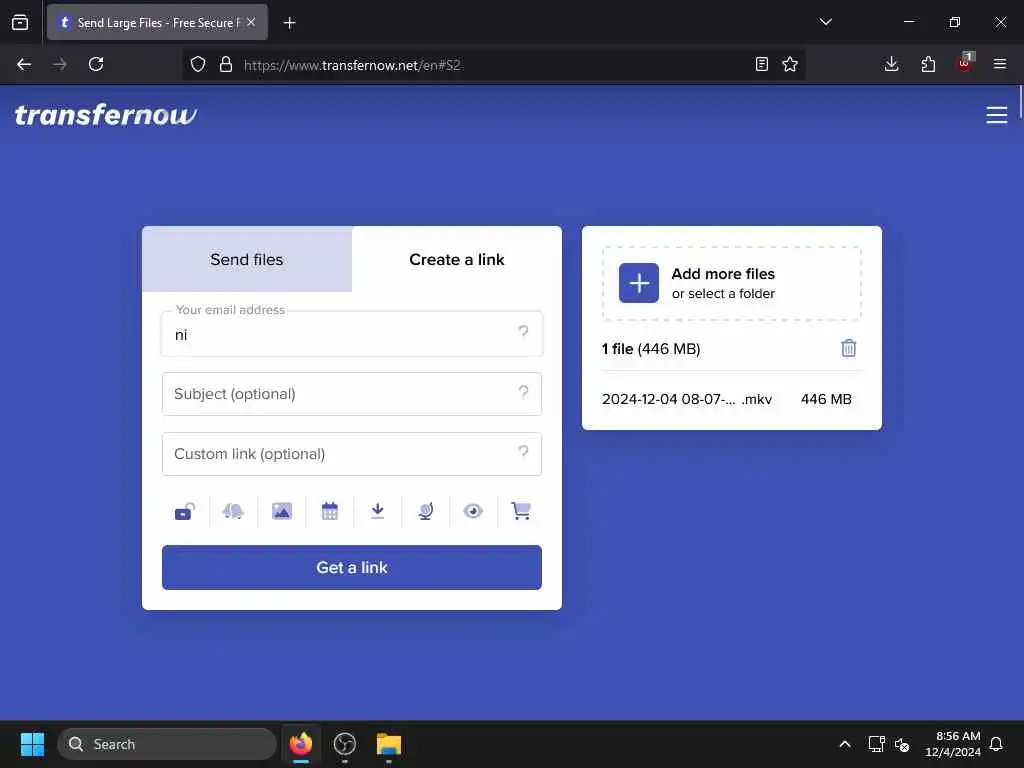Click or select a folder link

point(723,294)
